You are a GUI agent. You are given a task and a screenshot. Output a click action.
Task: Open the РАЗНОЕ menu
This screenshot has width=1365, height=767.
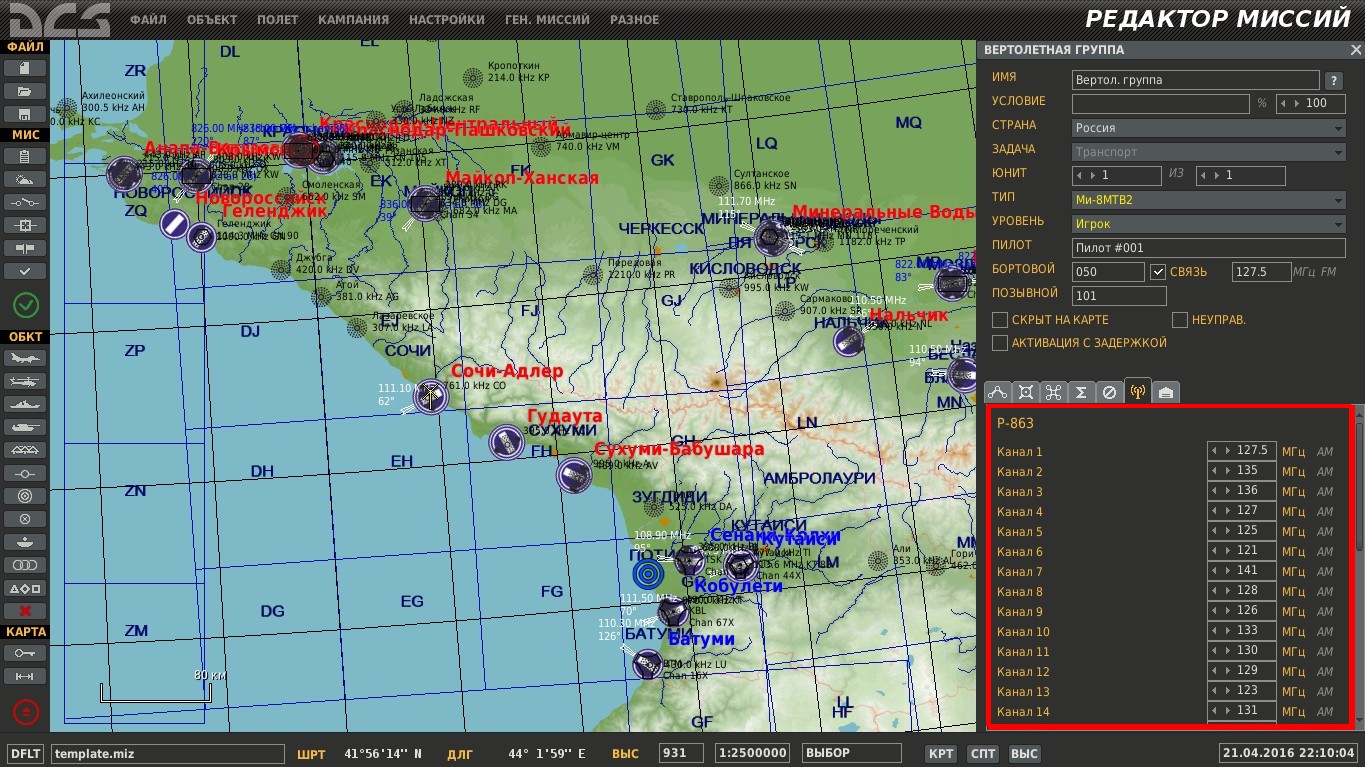635,20
